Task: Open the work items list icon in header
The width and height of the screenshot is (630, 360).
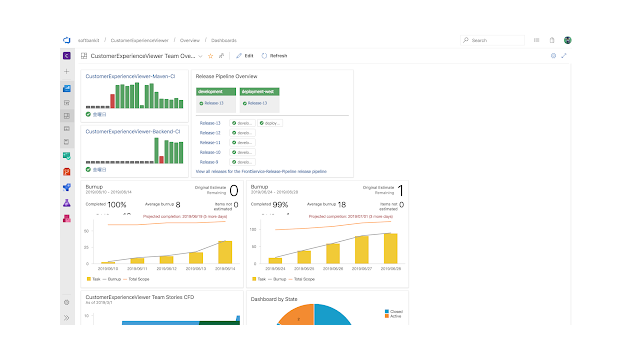Action: 536,40
